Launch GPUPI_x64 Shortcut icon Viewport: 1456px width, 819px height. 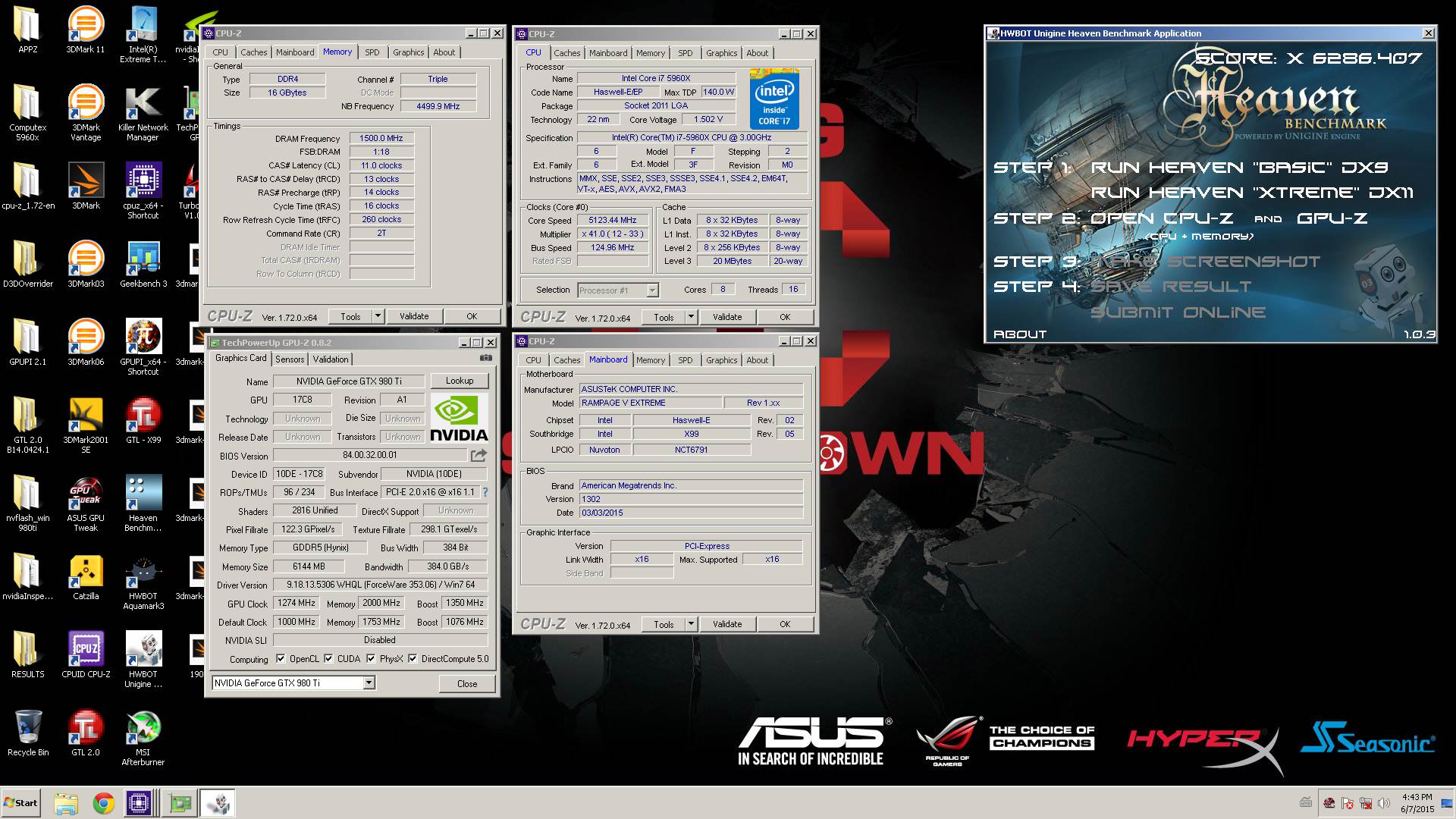pyautogui.click(x=143, y=347)
